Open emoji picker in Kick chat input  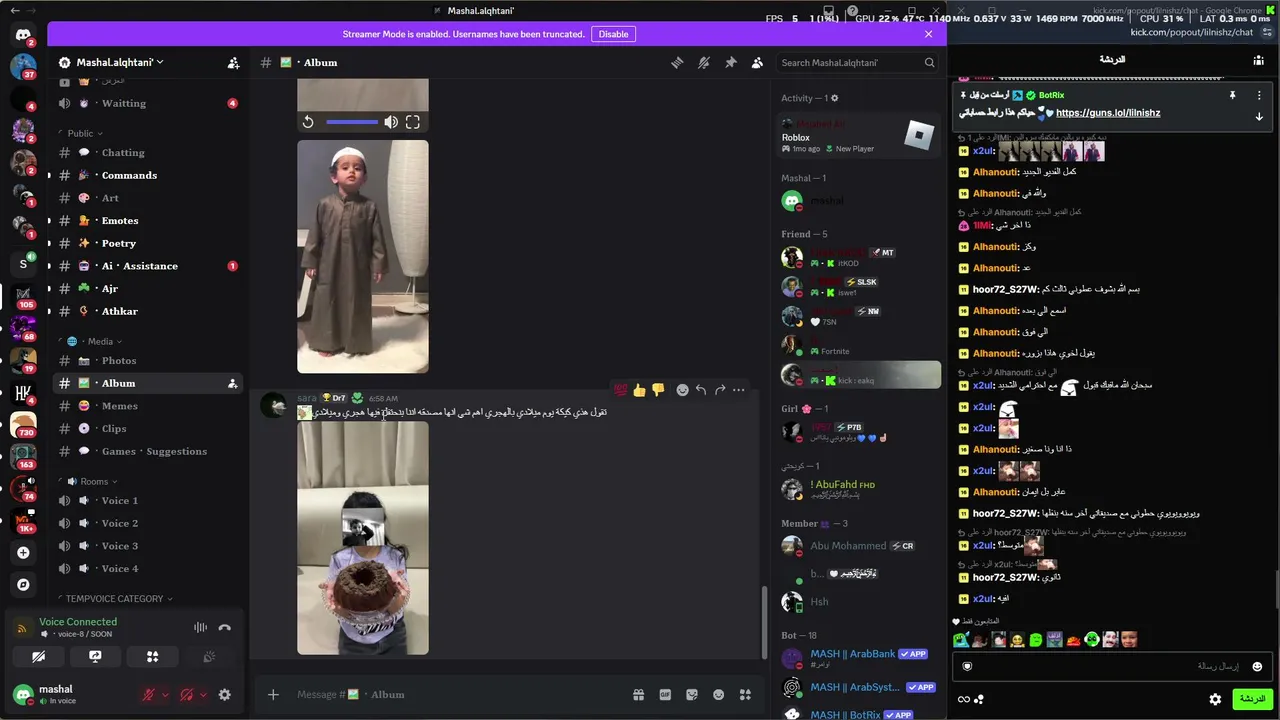(1257, 666)
